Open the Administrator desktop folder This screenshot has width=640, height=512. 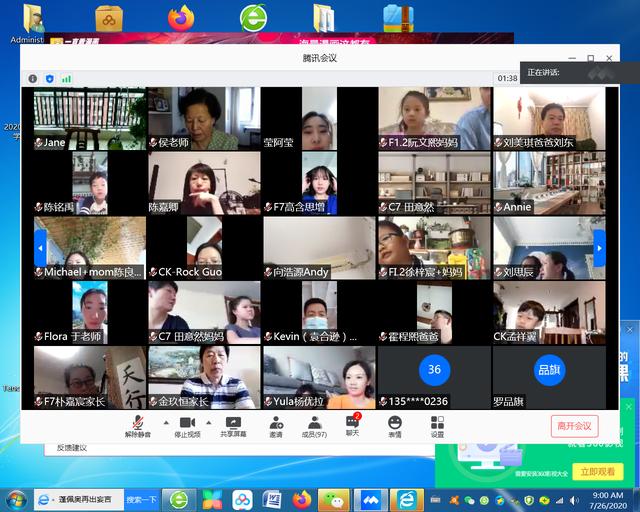point(33,22)
